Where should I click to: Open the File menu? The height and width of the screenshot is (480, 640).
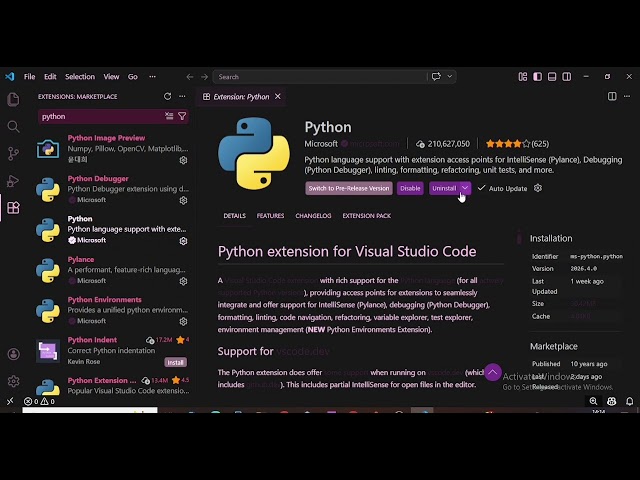[29, 76]
